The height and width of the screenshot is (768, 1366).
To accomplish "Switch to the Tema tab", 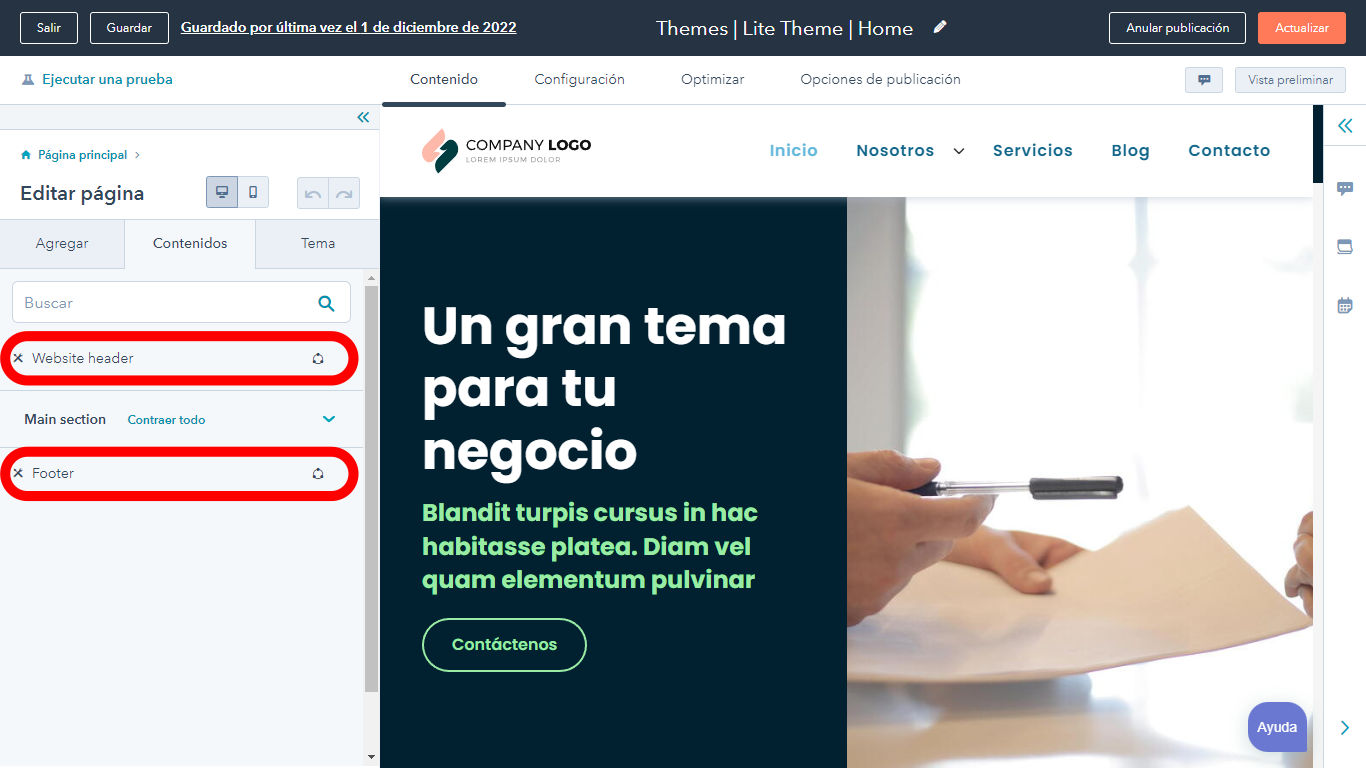I will tap(318, 243).
